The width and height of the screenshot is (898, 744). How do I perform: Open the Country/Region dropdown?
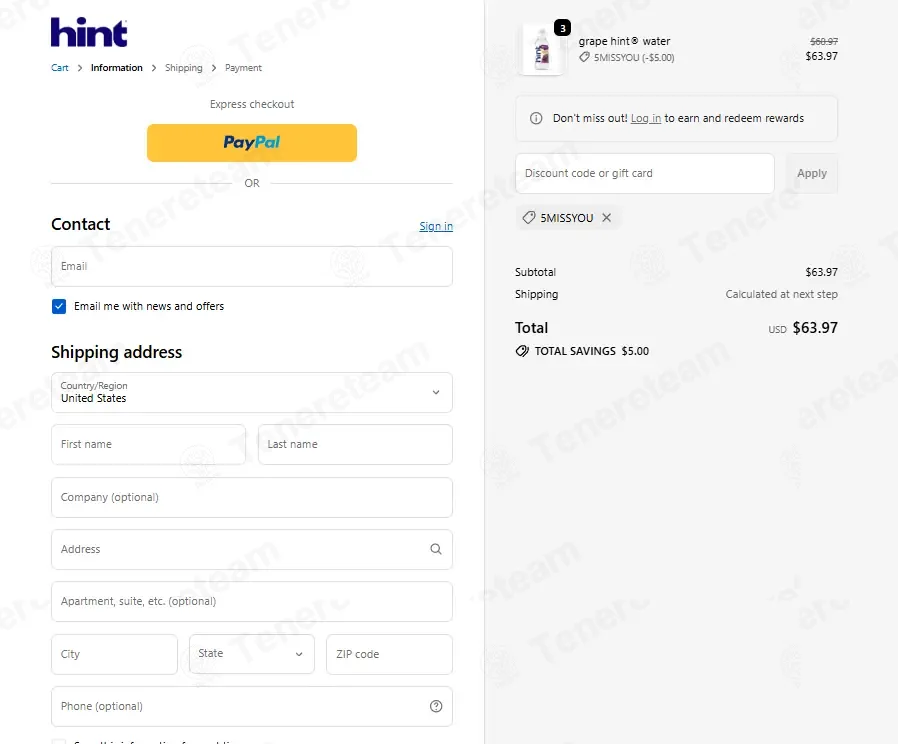tap(252, 392)
